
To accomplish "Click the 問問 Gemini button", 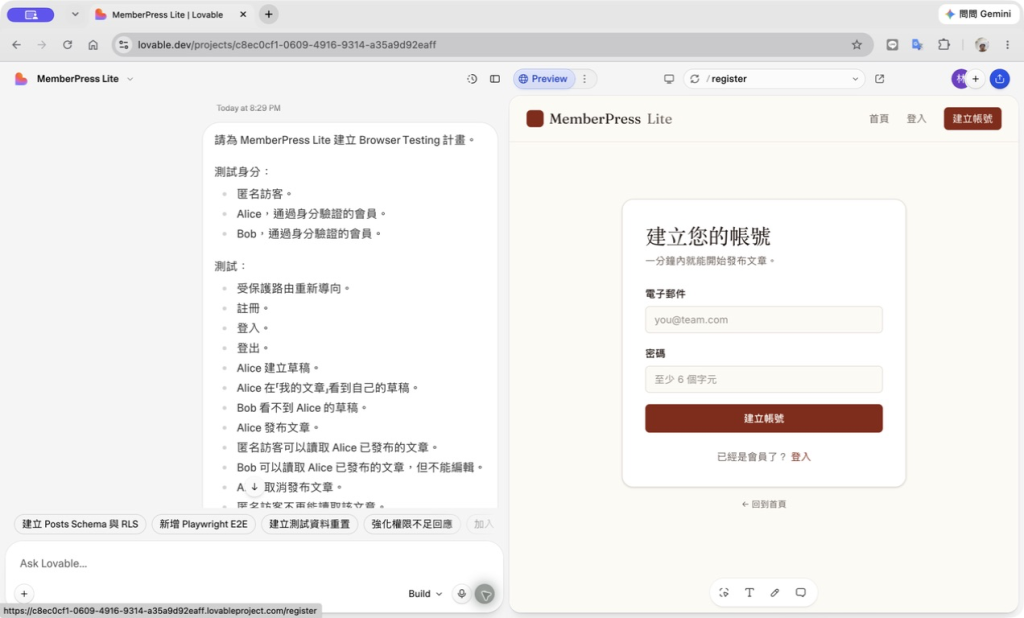I will (x=978, y=14).
